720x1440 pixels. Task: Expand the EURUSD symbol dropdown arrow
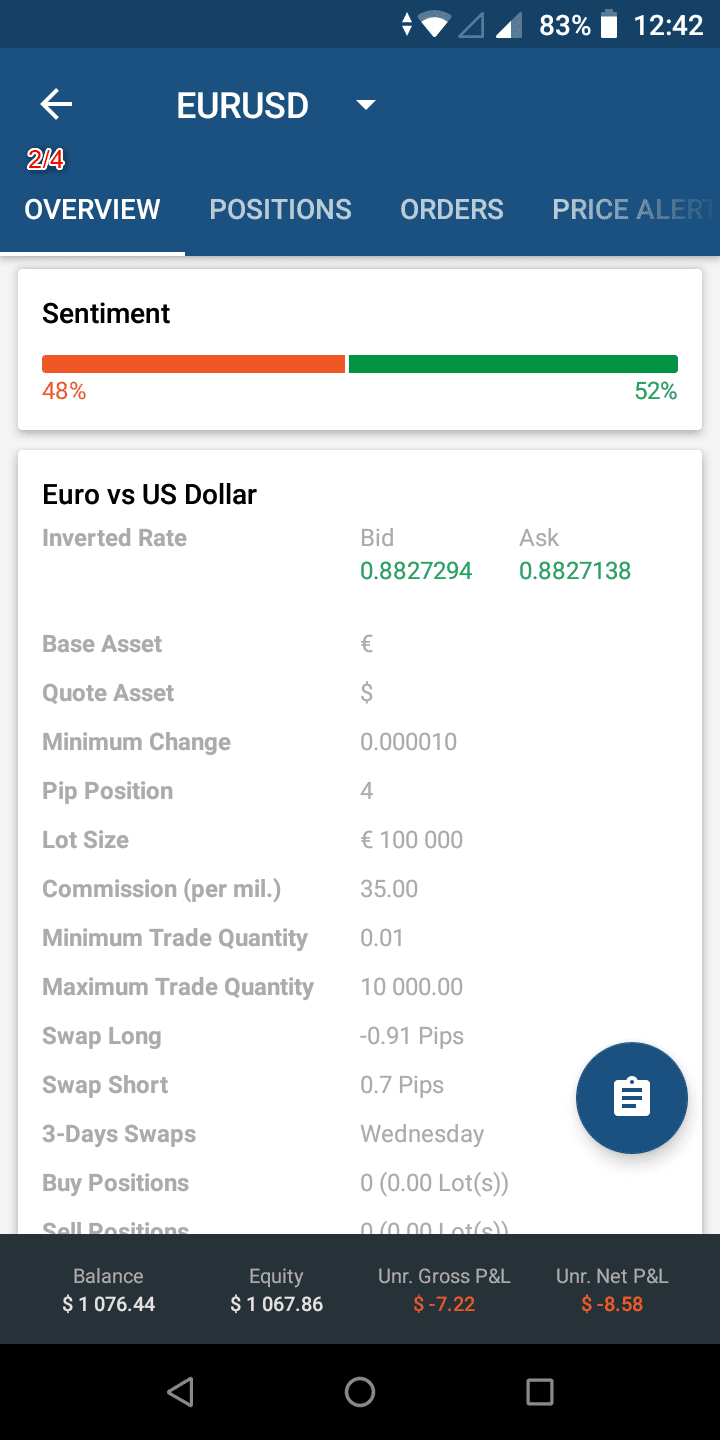tap(366, 105)
